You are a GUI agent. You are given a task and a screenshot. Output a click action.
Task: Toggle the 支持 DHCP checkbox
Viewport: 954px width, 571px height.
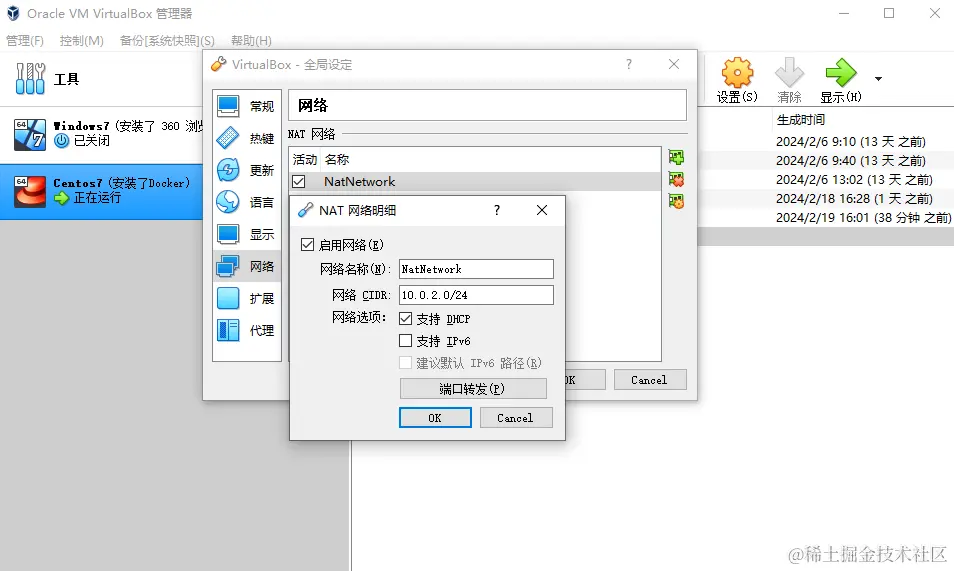(405, 318)
